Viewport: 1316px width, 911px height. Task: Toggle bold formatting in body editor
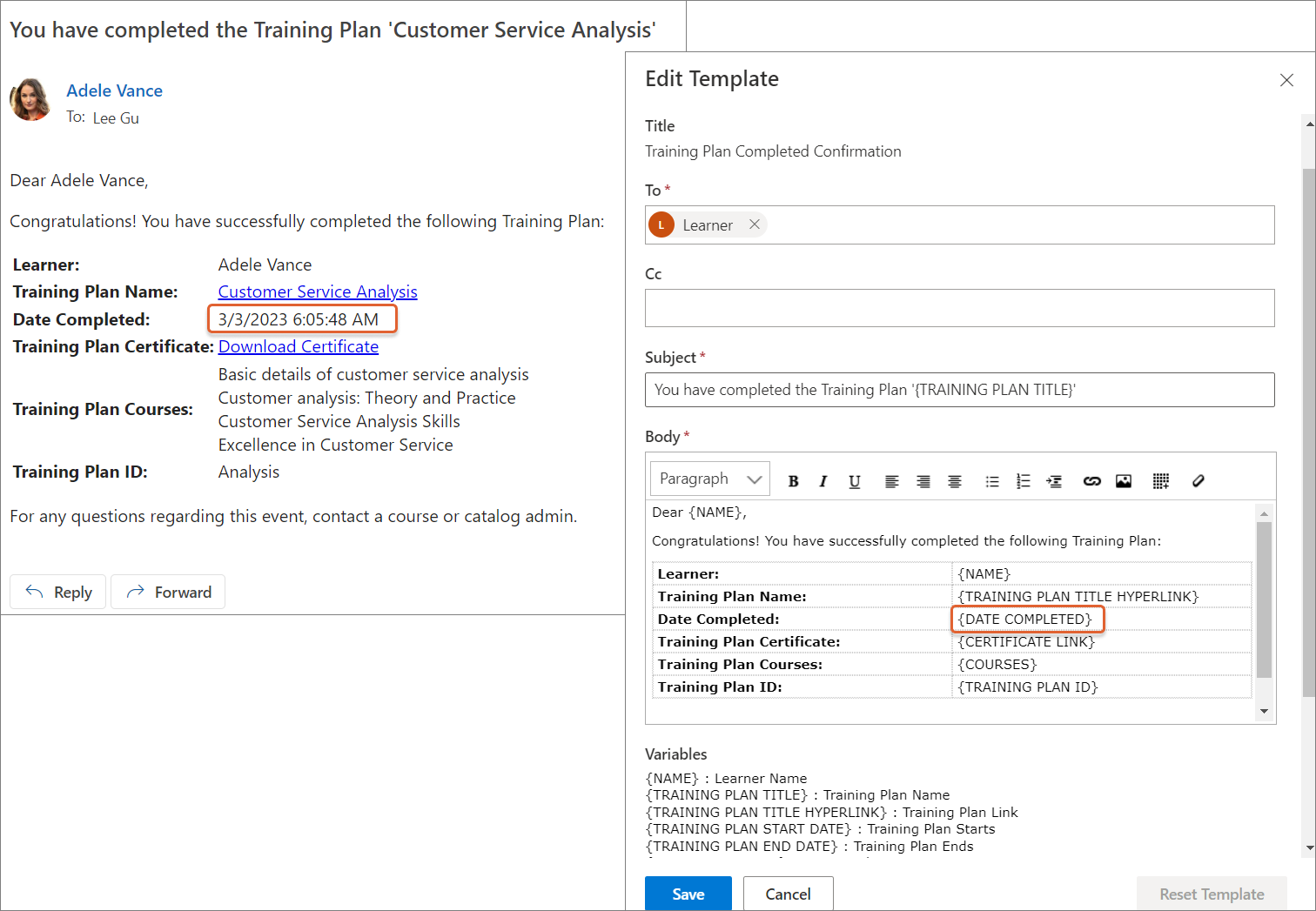pos(793,481)
